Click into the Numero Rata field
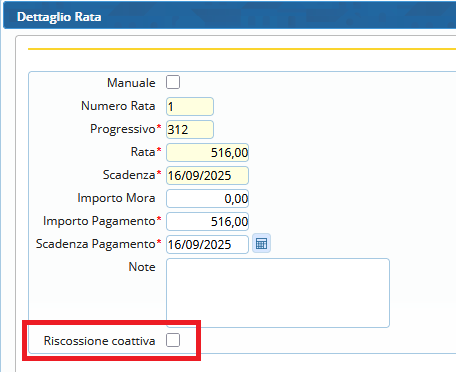456x372 pixels. [190, 107]
